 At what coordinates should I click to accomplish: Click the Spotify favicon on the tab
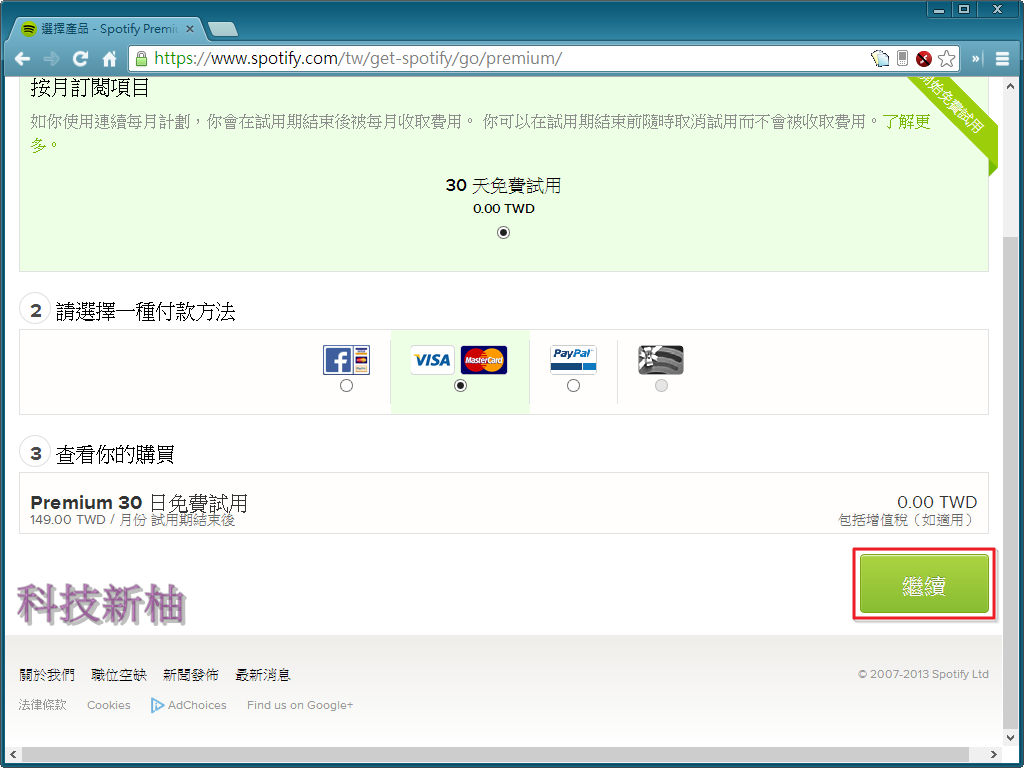point(29,29)
